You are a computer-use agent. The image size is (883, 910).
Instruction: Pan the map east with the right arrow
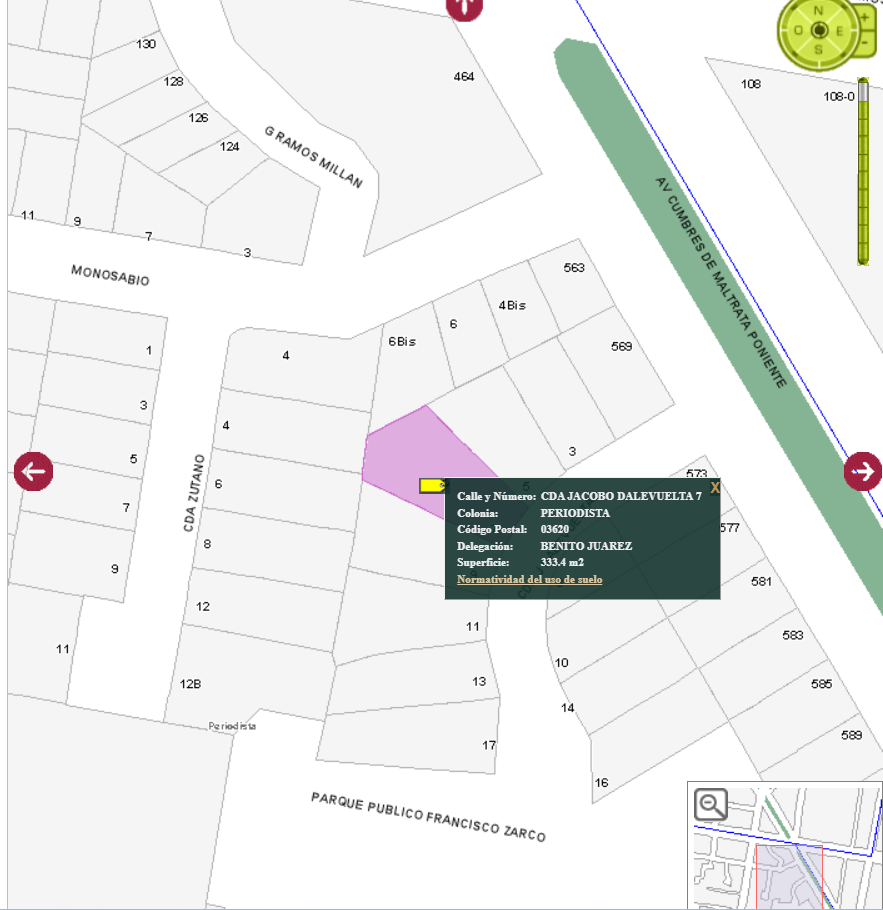tap(863, 471)
